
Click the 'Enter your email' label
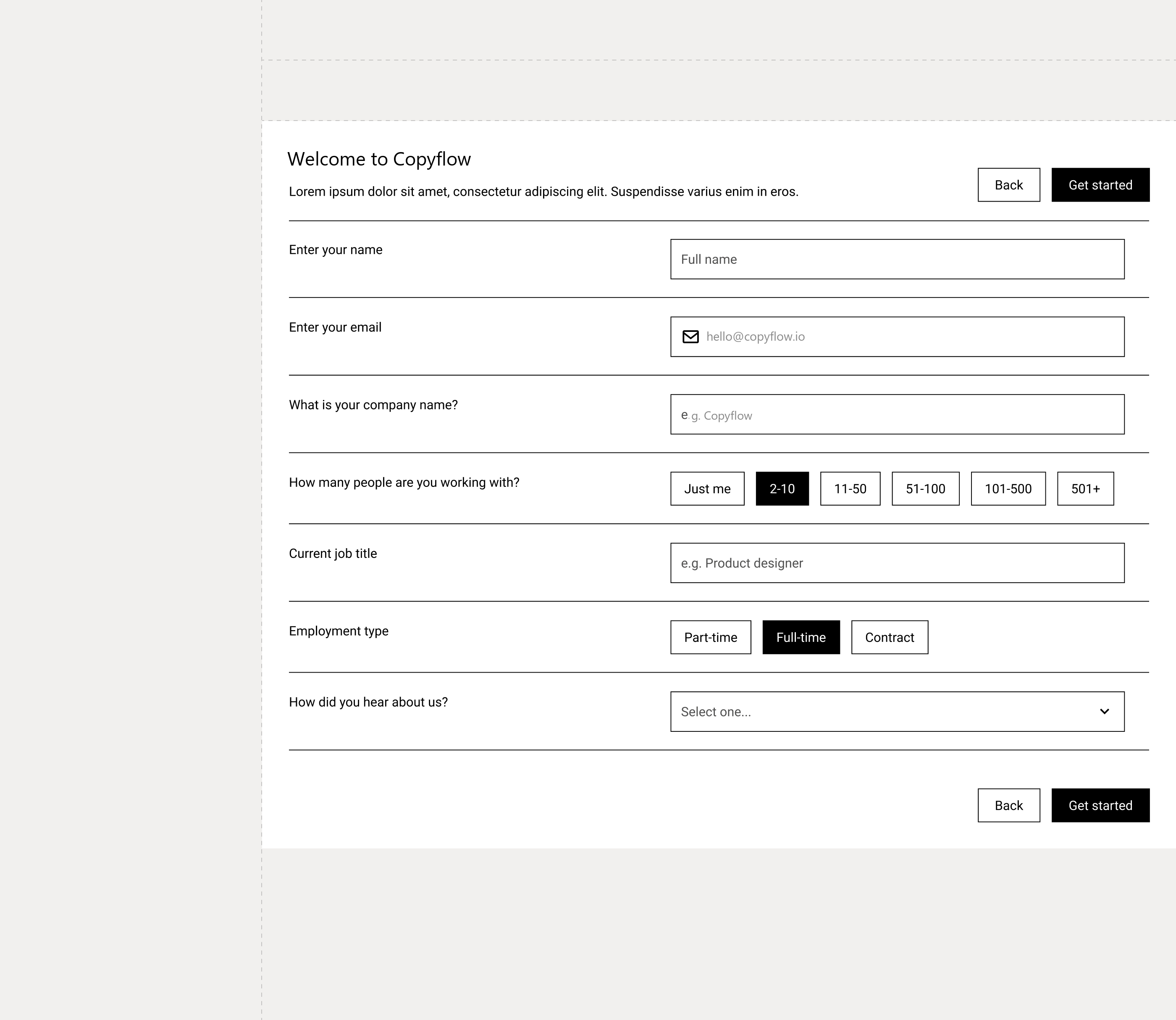tap(335, 327)
